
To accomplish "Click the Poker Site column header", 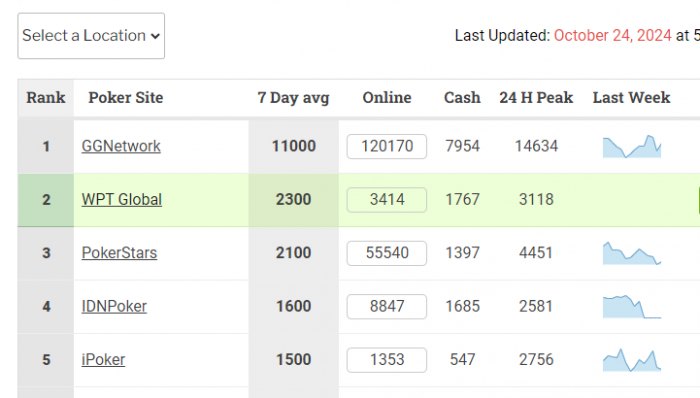I will click(x=126, y=97).
